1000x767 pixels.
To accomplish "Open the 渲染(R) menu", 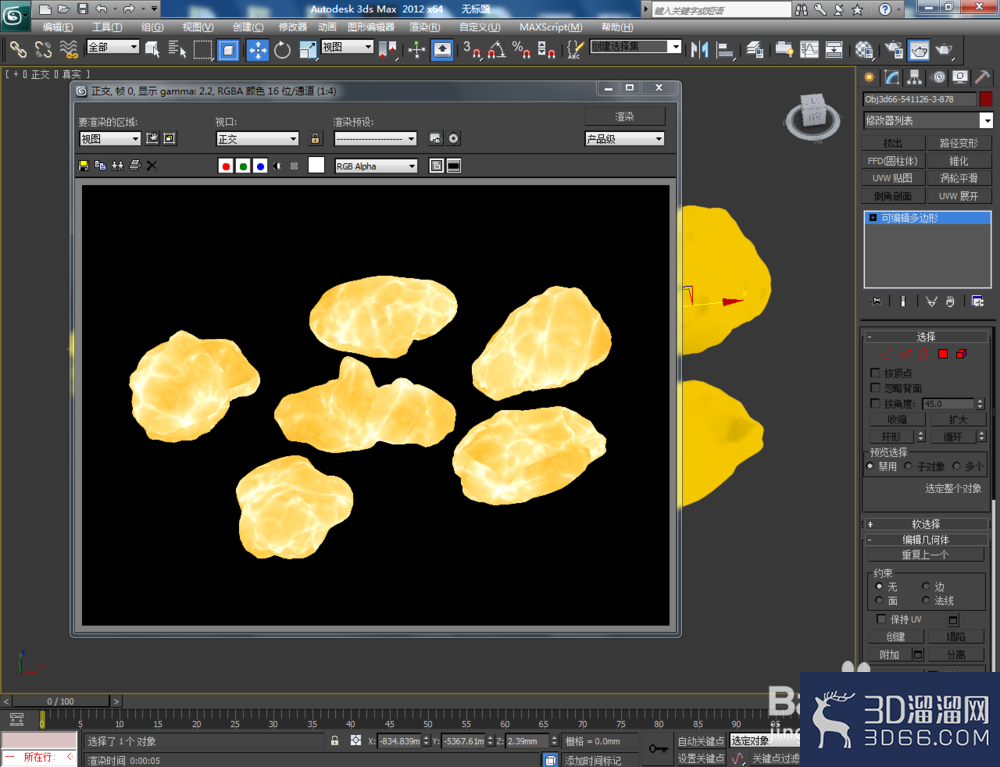I will (x=424, y=27).
